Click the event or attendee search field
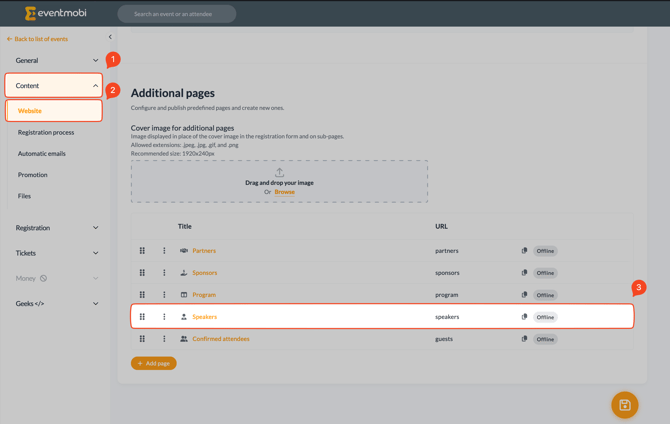The width and height of the screenshot is (670, 424). 177,14
